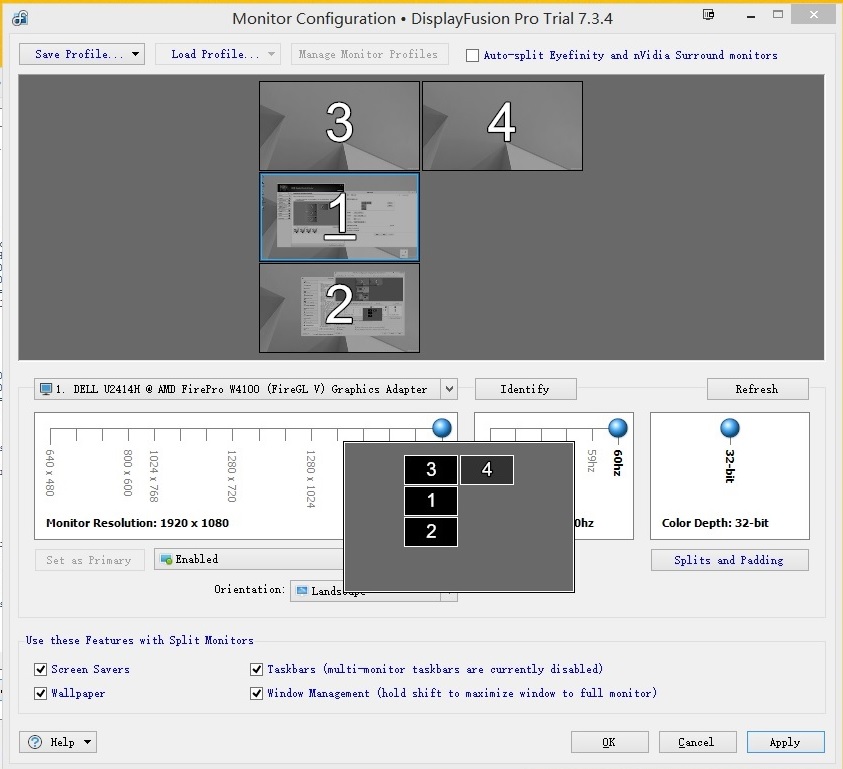Click the DisplayFusion app icon in title bar
This screenshot has width=843, height=769.
[20, 17]
